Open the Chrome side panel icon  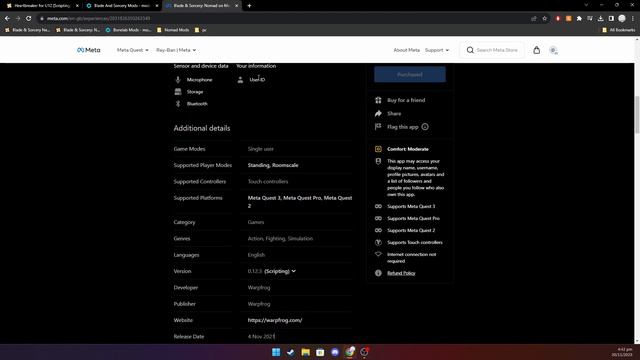(x=611, y=18)
